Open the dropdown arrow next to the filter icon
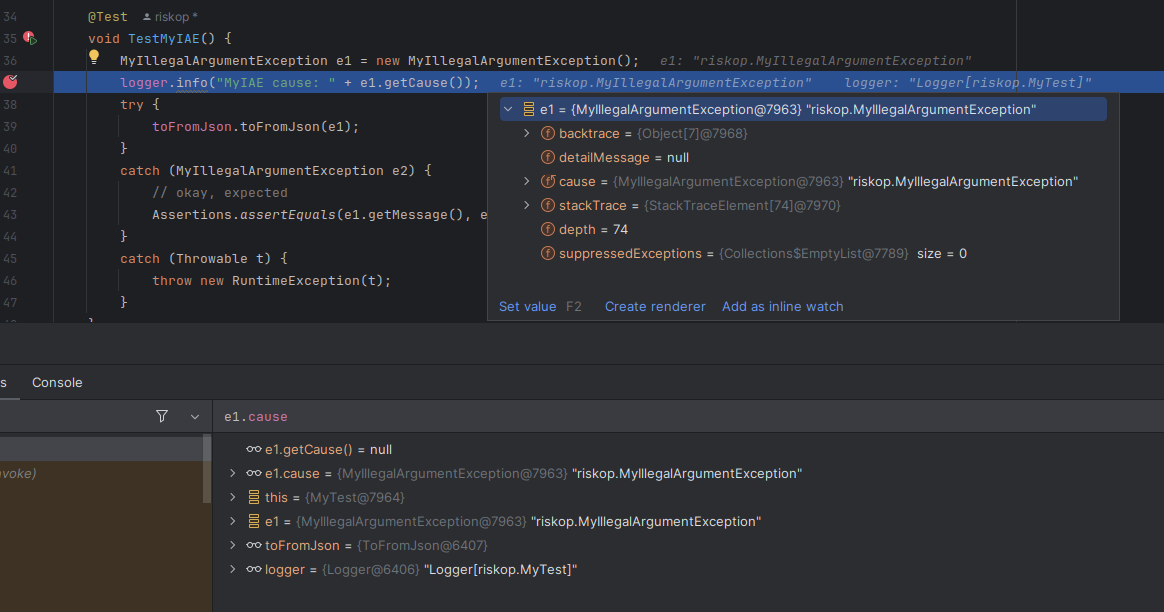 (x=194, y=417)
